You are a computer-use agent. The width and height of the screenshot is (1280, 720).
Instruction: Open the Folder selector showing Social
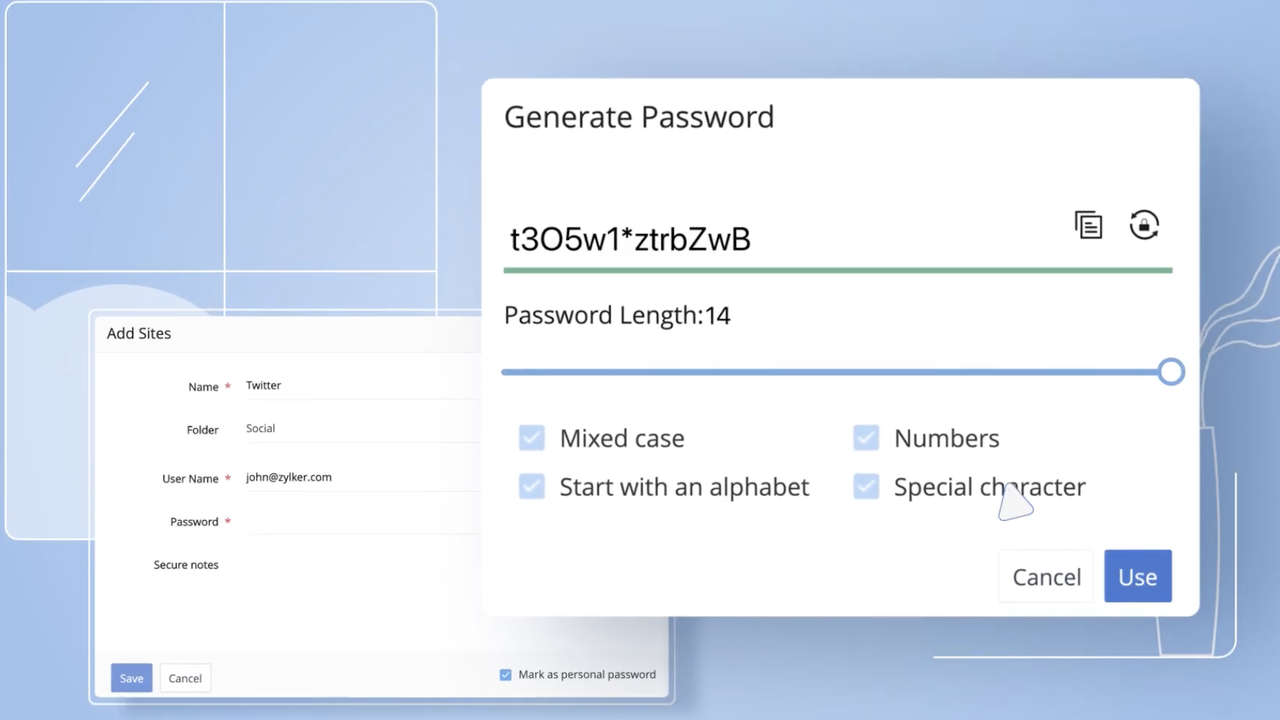coord(360,429)
